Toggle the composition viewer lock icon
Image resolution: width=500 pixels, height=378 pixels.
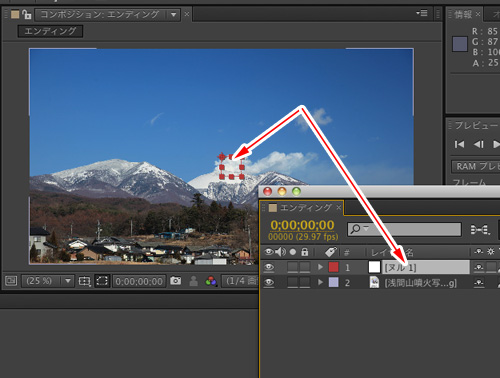tap(26, 14)
